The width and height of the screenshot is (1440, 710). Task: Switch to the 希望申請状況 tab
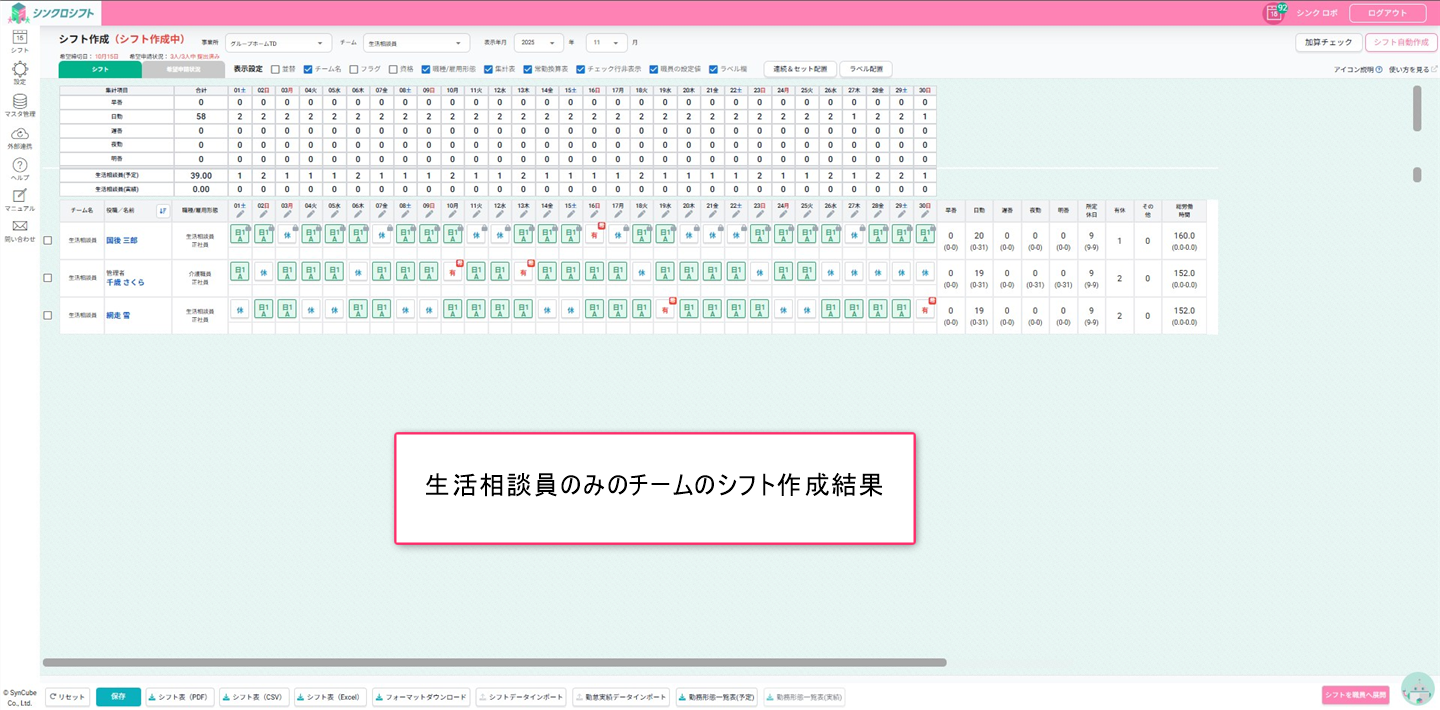[x=184, y=70]
